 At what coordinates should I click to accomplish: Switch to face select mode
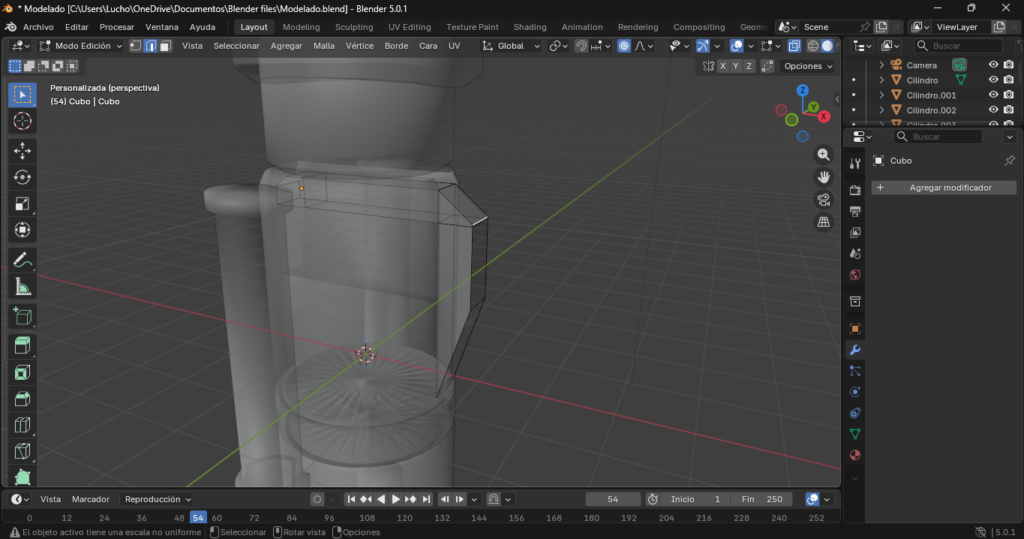point(165,46)
